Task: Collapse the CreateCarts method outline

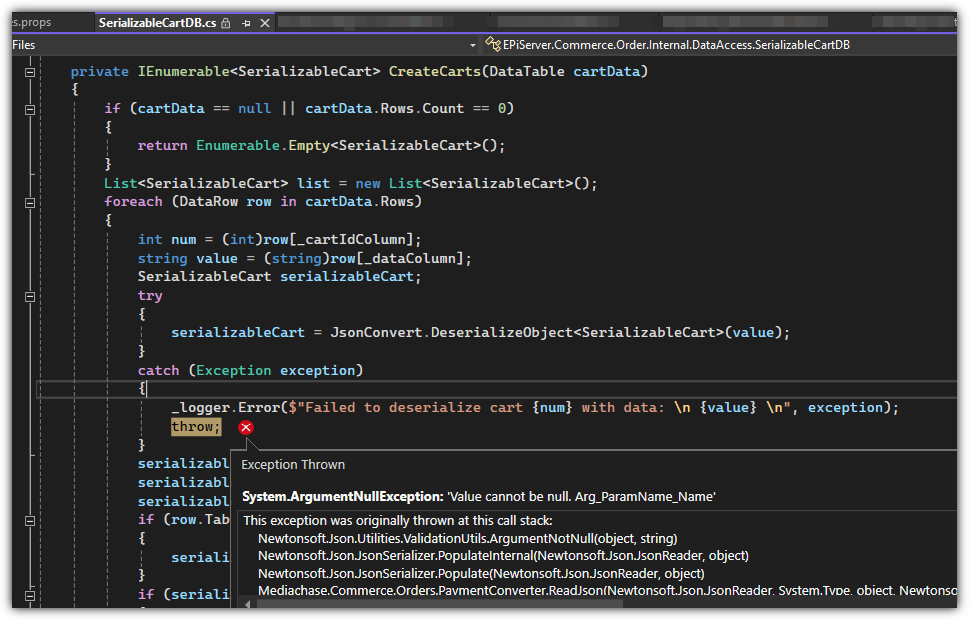Action: (30, 72)
